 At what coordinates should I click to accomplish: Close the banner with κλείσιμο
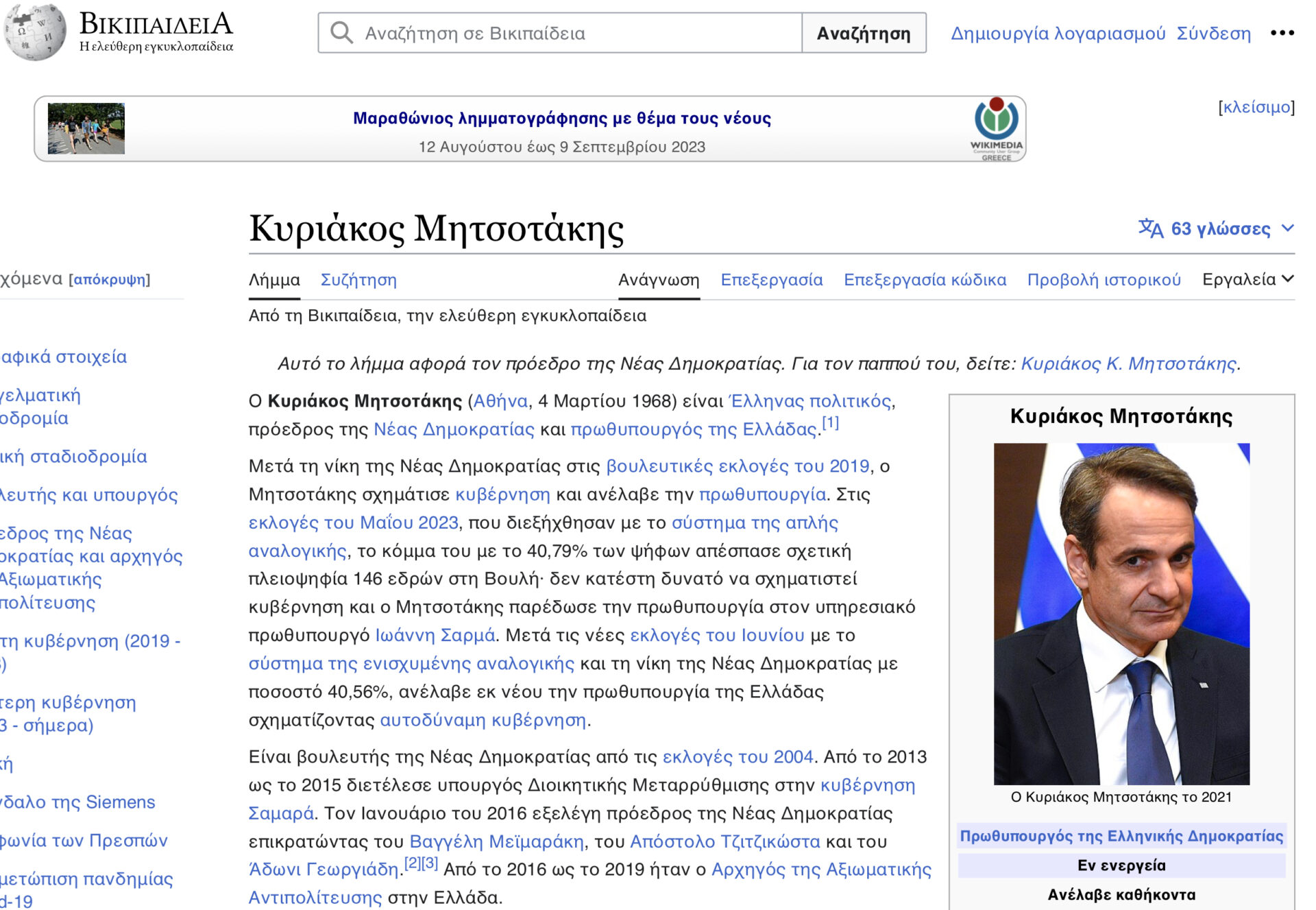click(x=1256, y=107)
